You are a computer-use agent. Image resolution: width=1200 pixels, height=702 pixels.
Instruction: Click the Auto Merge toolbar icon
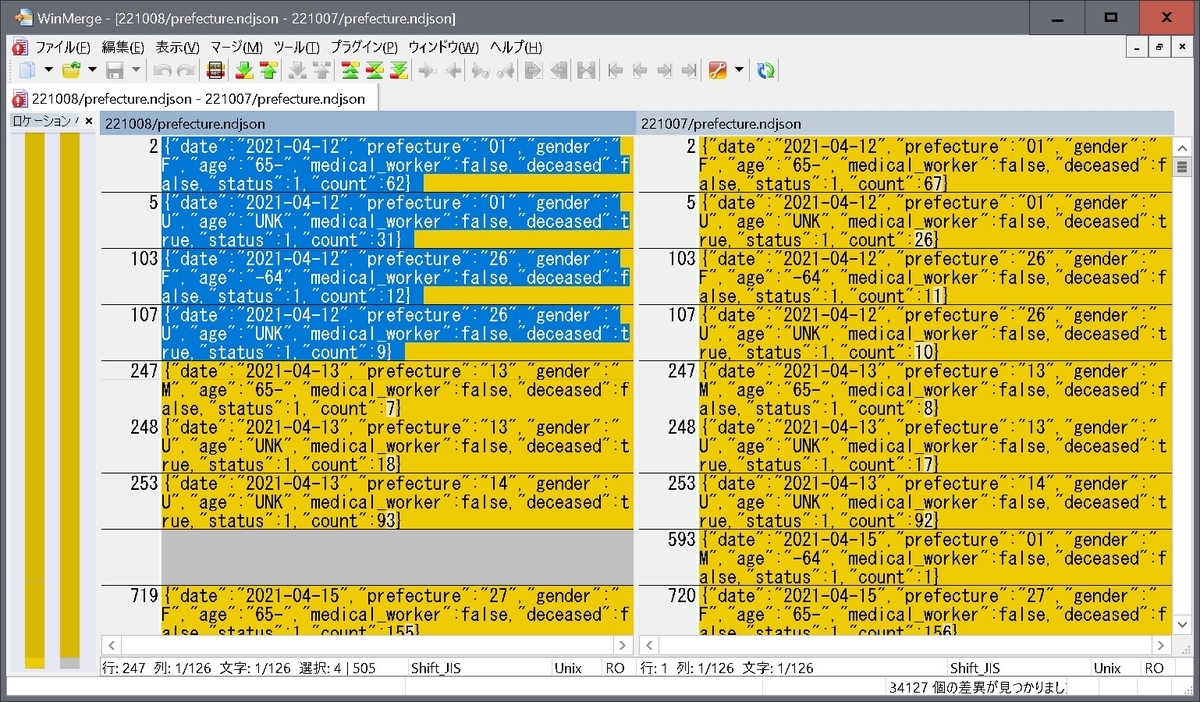point(586,70)
